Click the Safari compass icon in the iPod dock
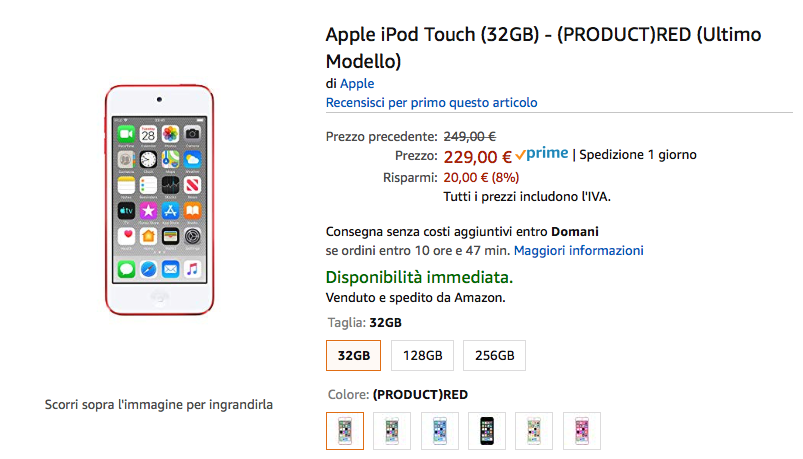This screenshot has height=459, width=803. click(x=149, y=268)
